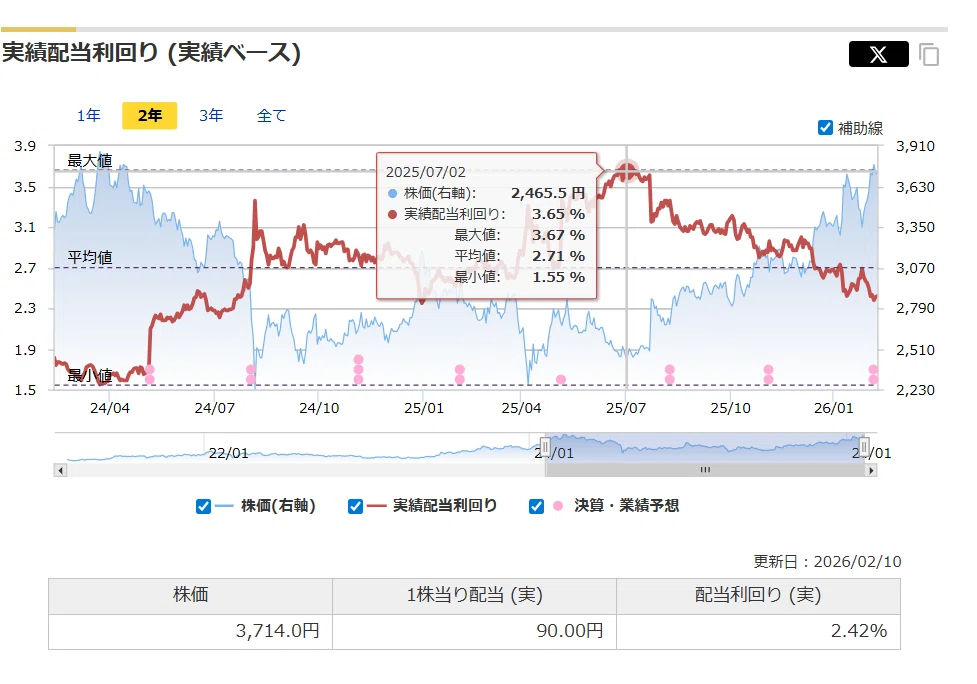Toggle 株価(右軸) series checkbox
The image size is (977, 684).
point(203,506)
